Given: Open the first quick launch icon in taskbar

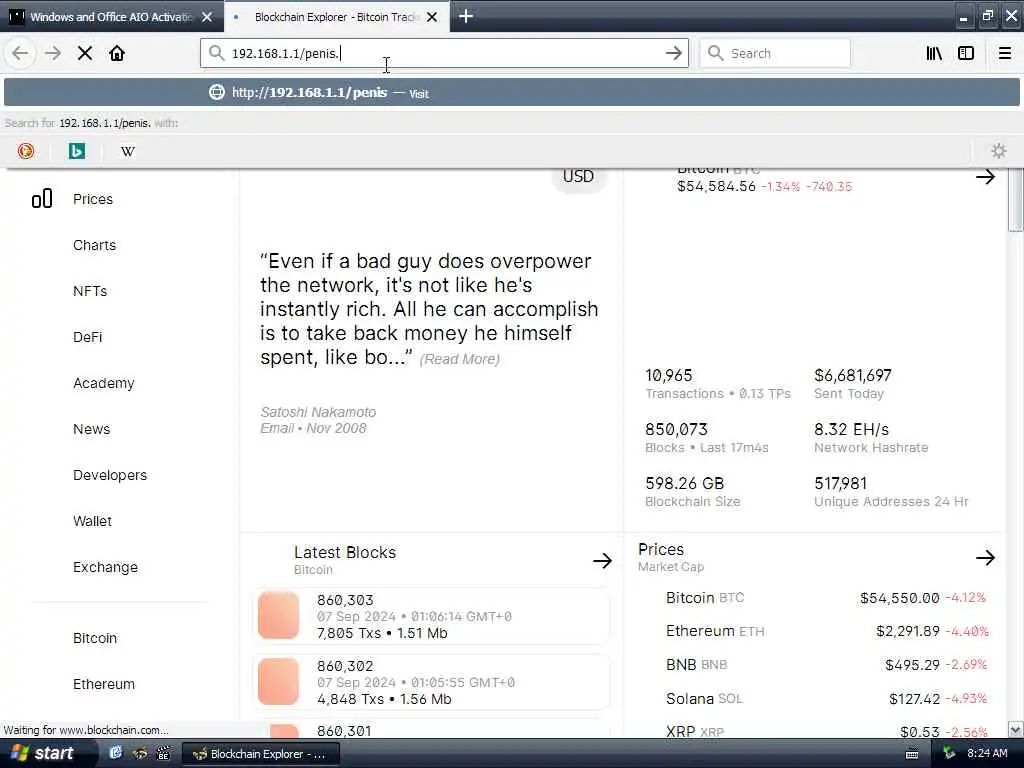Looking at the screenshot, I should pos(116,754).
